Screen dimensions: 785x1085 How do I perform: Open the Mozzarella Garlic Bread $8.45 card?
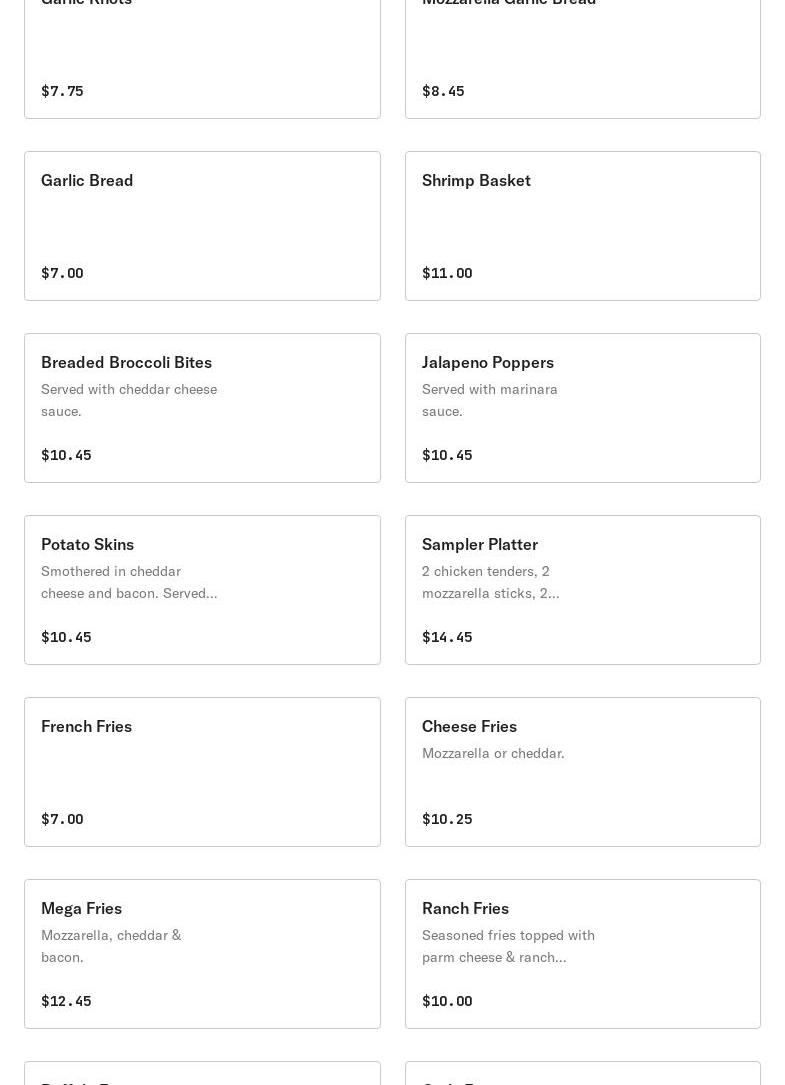[582, 60]
